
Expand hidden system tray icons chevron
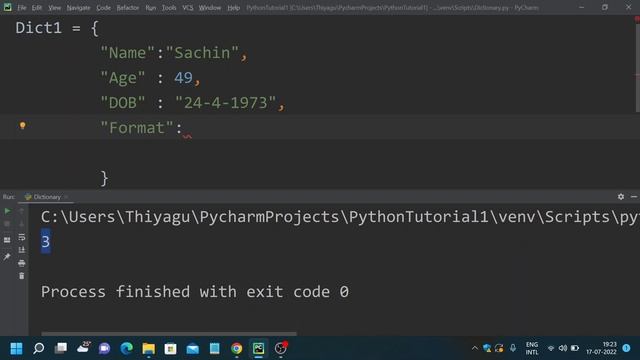(x=474, y=348)
